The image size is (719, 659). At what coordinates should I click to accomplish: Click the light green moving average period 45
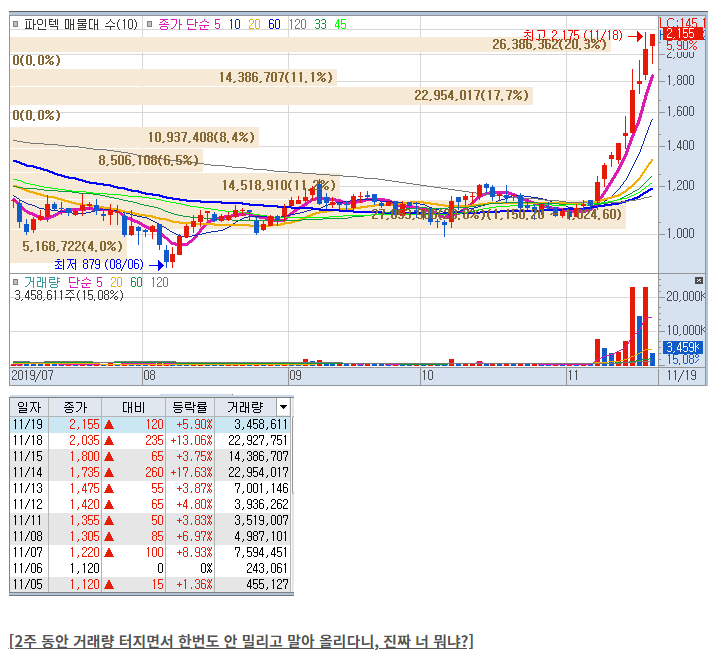click(340, 24)
